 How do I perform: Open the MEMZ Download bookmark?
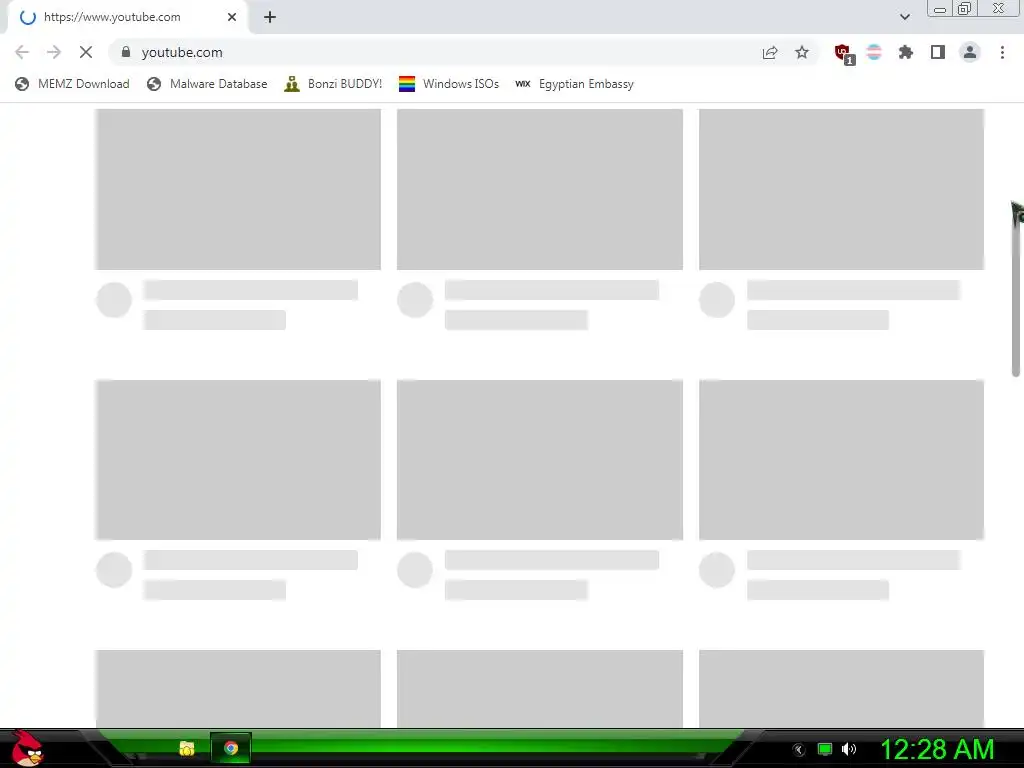click(72, 84)
